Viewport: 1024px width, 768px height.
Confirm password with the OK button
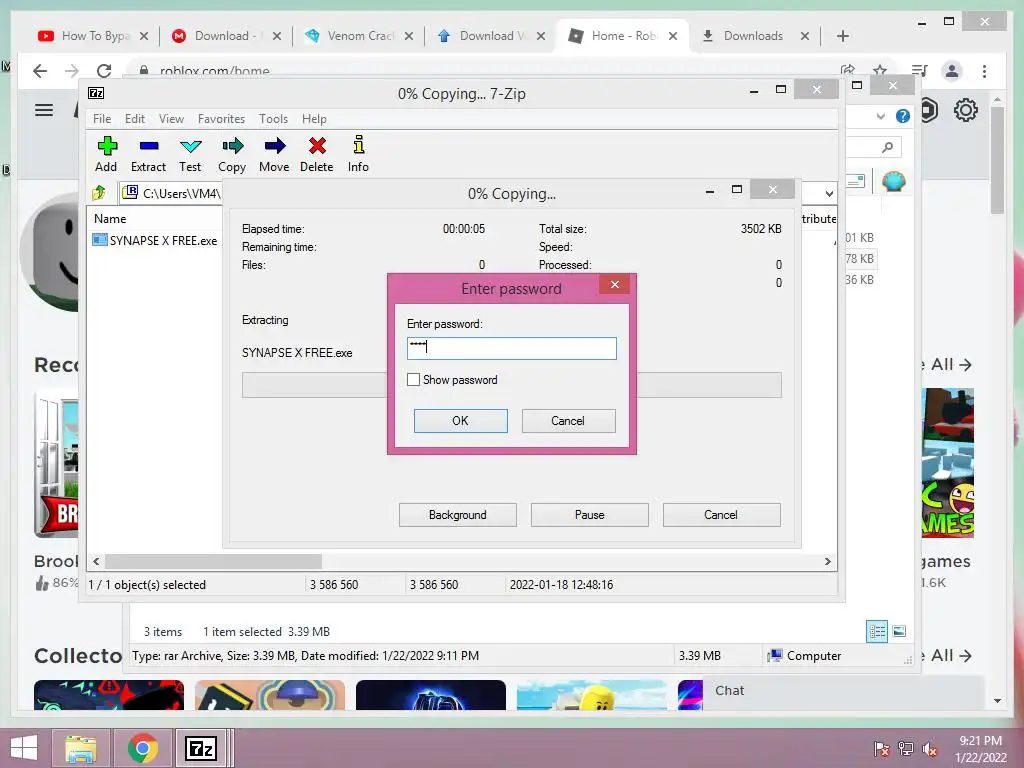pyautogui.click(x=460, y=421)
